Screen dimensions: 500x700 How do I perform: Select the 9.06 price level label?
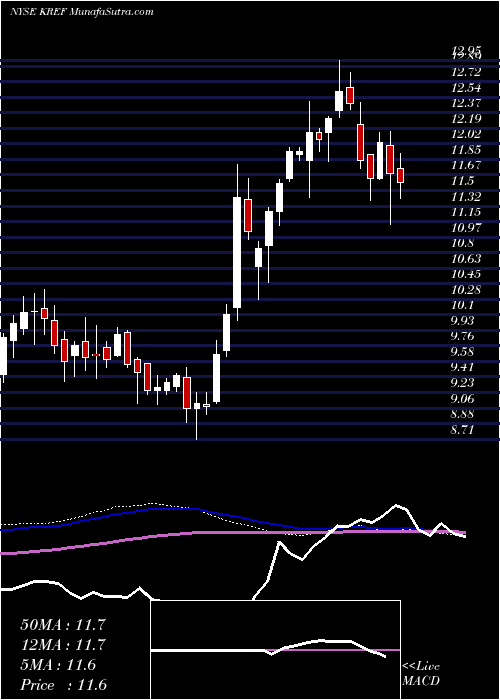tap(463, 398)
